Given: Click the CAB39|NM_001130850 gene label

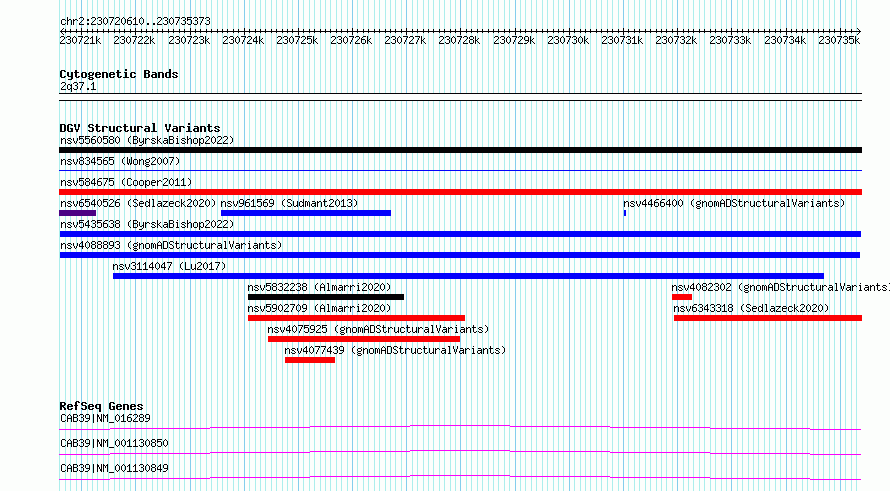Looking at the screenshot, I should pos(114,443).
